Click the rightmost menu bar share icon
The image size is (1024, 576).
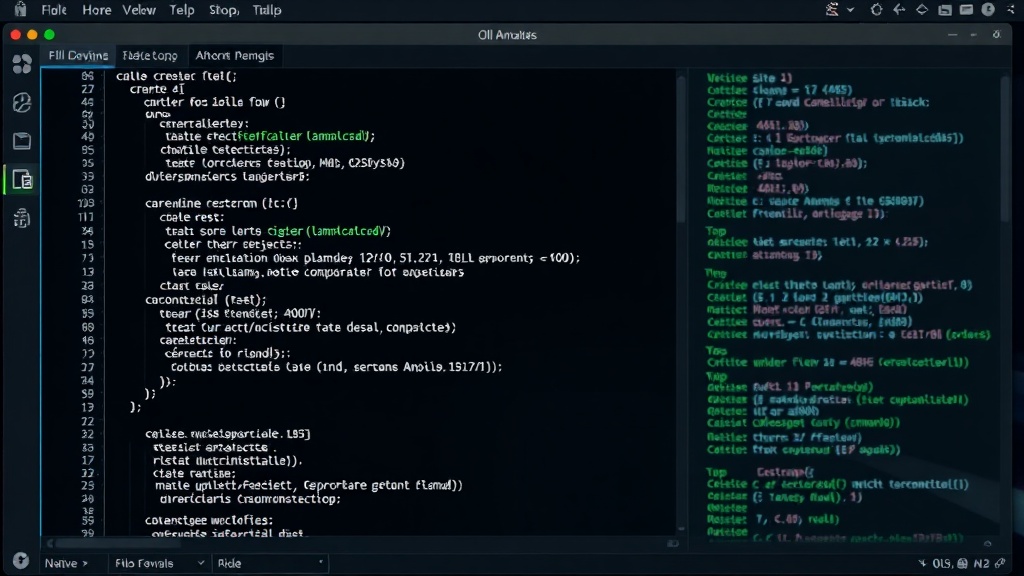pyautogui.click(x=1011, y=9)
